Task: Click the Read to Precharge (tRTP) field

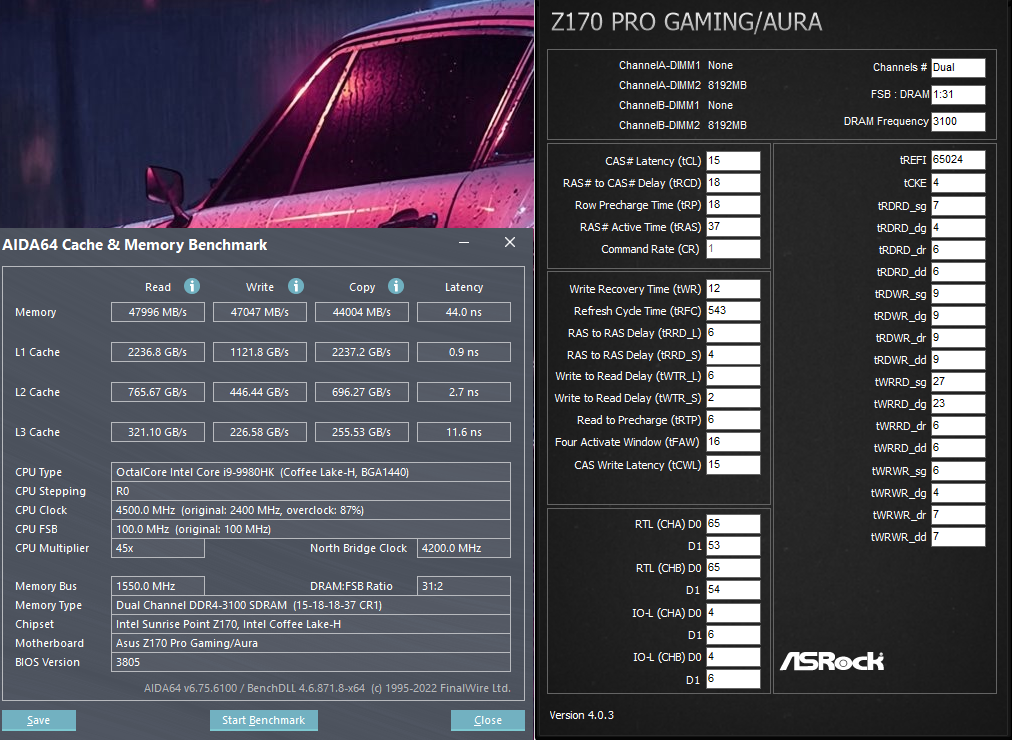Action: 733,420
